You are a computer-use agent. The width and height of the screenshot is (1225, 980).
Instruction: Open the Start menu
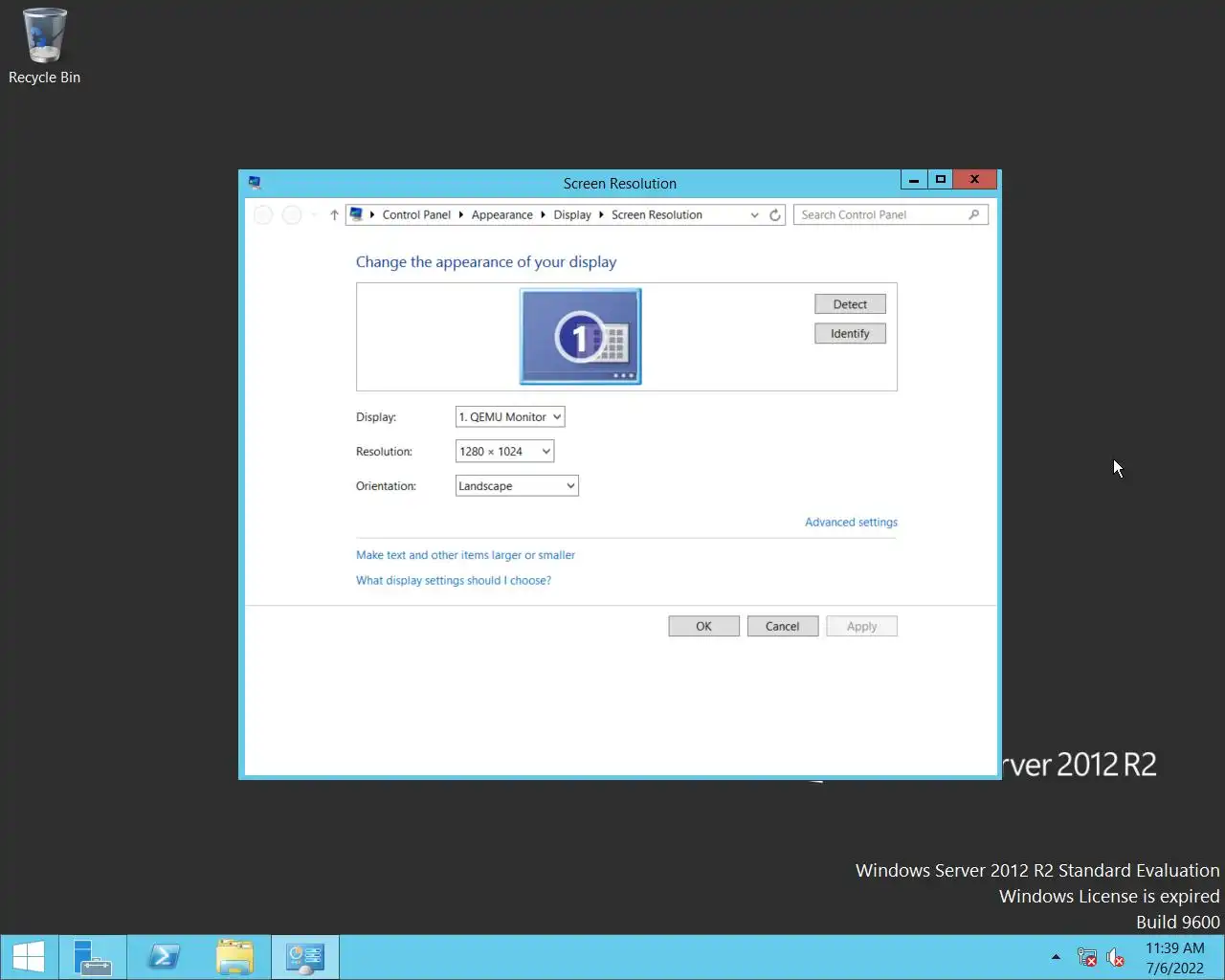coord(29,957)
